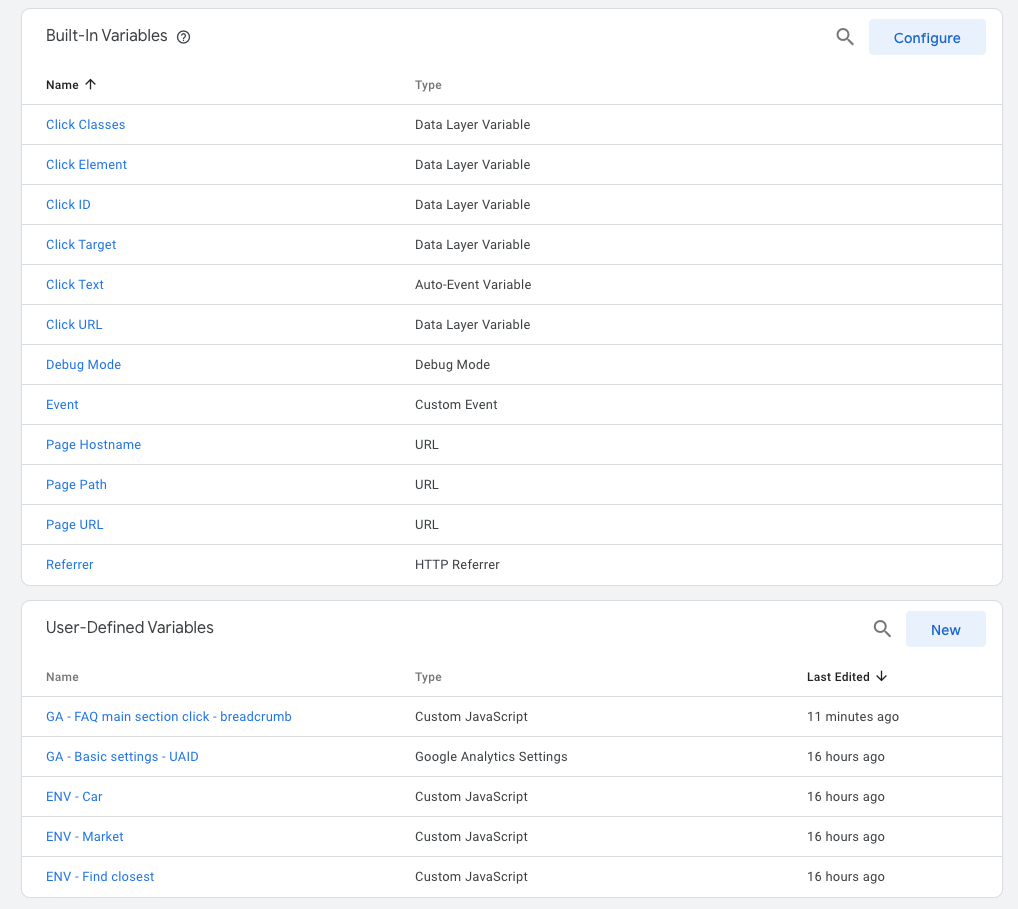Open GA - Basic settings - UAID variable
The height and width of the screenshot is (909, 1018).
click(x=122, y=756)
